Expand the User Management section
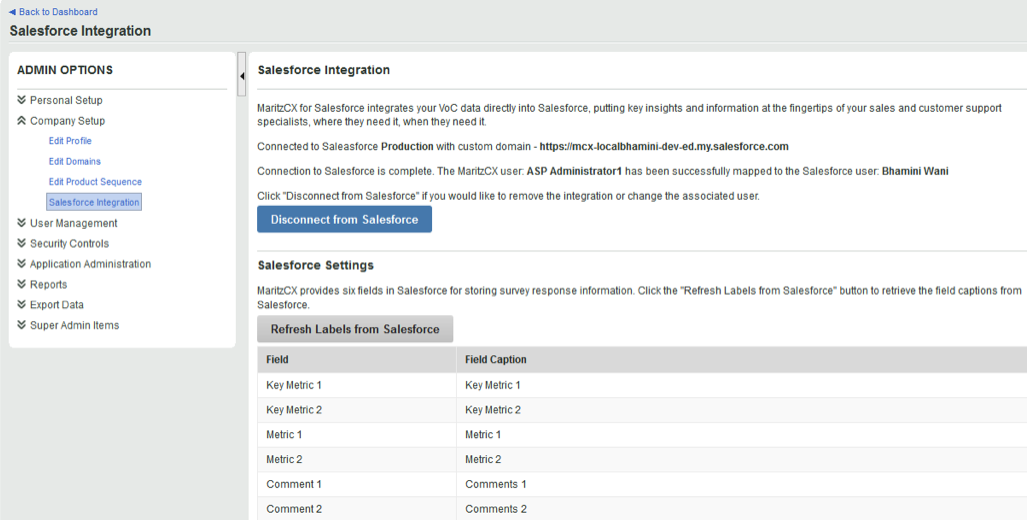 pos(67,223)
